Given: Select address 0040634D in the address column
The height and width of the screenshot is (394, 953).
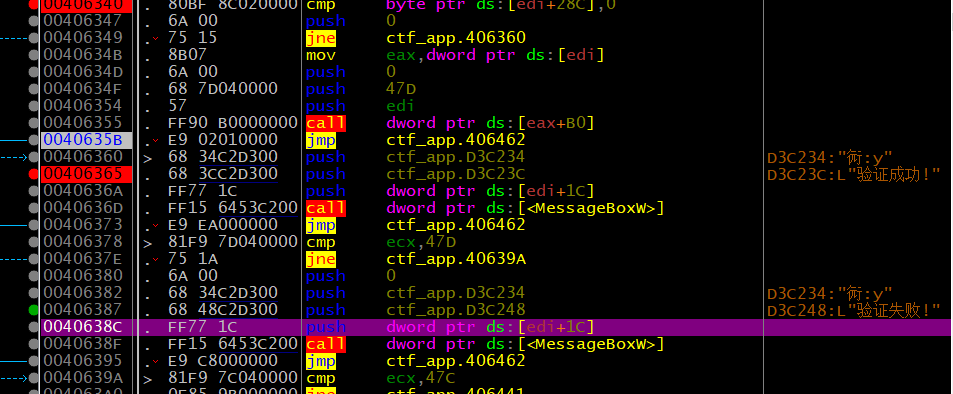Looking at the screenshot, I should 83,72.
